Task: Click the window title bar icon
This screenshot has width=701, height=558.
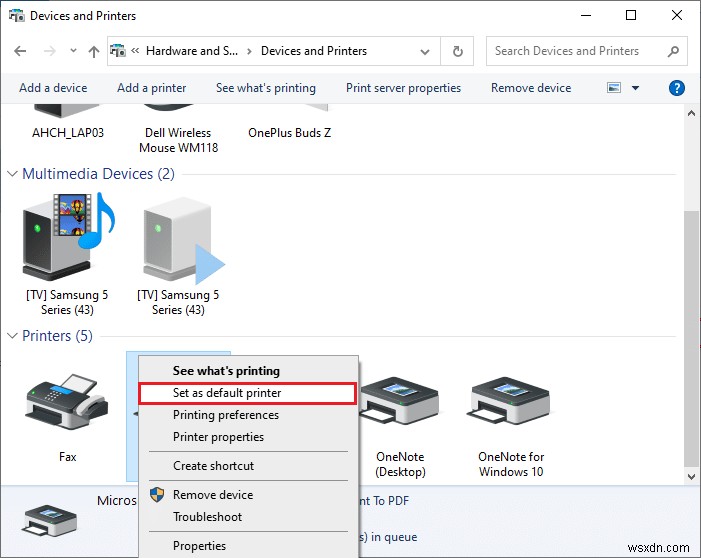Action: 17,16
